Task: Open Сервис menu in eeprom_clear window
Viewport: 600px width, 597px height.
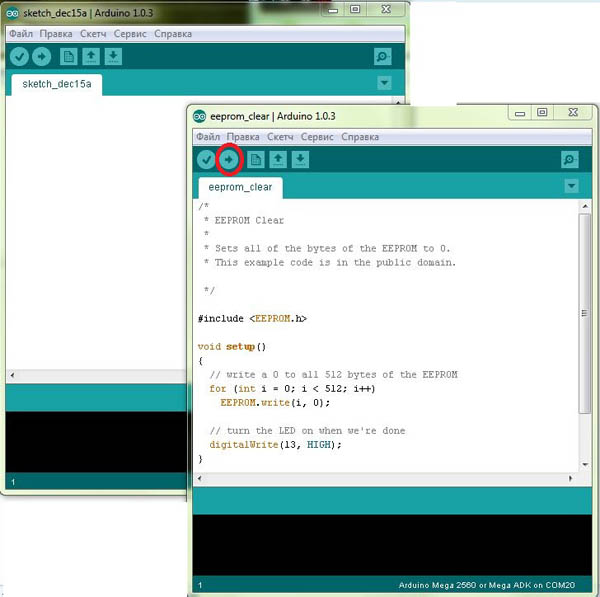Action: coord(317,137)
